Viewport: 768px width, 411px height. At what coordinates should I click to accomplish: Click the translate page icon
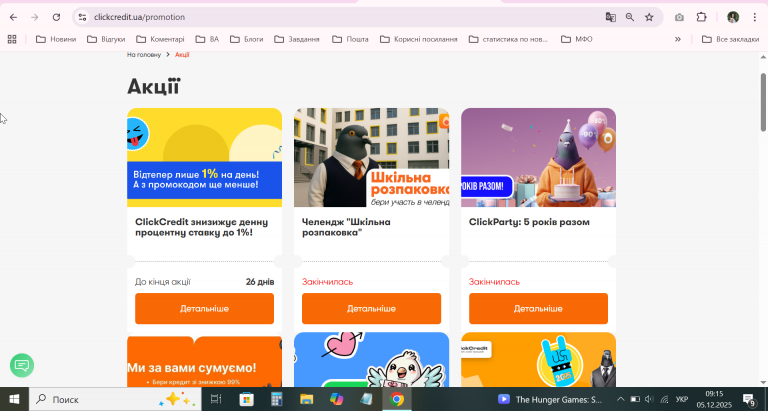click(x=610, y=17)
